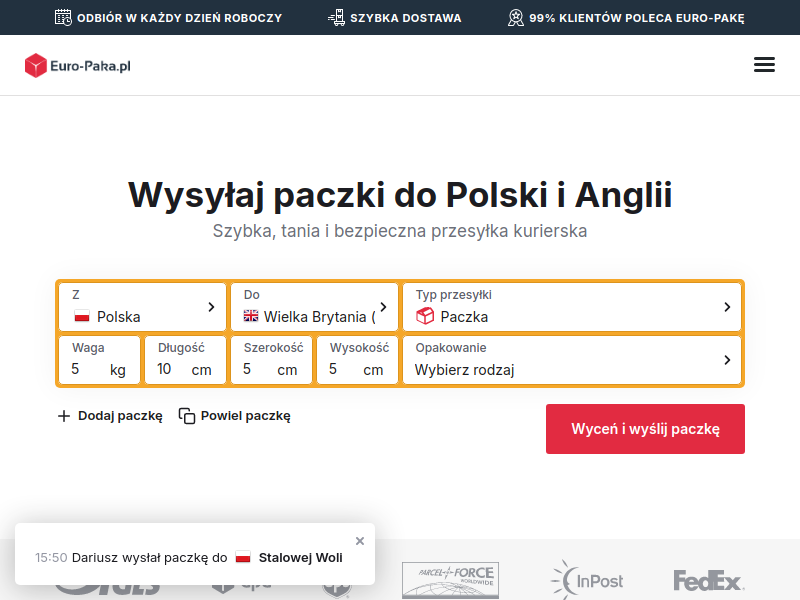Open the hamburger menu
Viewport: 800px width, 600px height.
click(764, 65)
